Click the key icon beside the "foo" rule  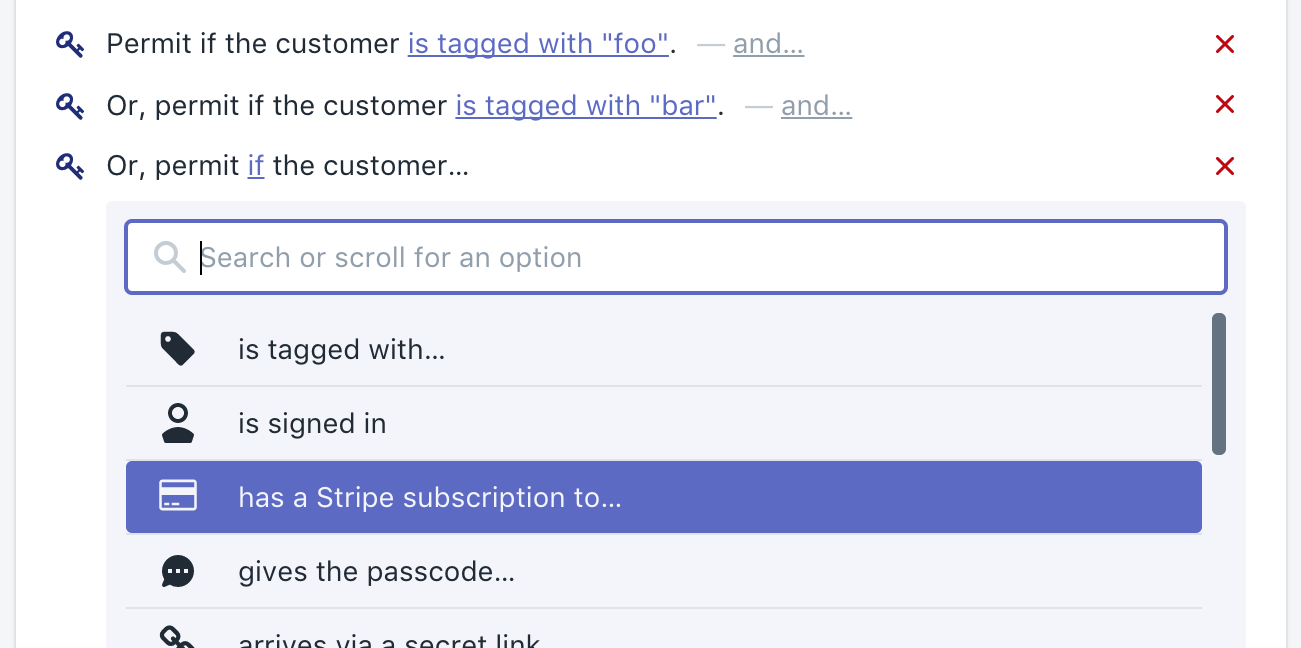click(69, 44)
